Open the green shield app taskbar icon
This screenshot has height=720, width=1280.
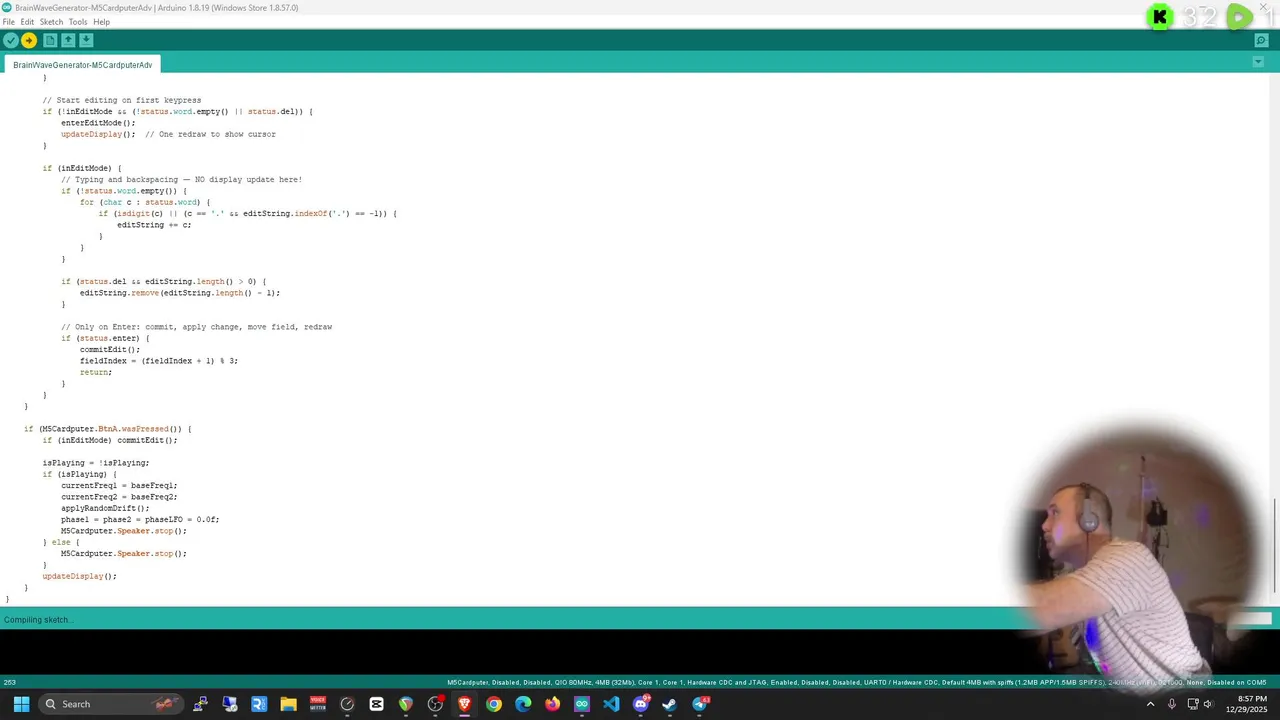(x=406, y=704)
